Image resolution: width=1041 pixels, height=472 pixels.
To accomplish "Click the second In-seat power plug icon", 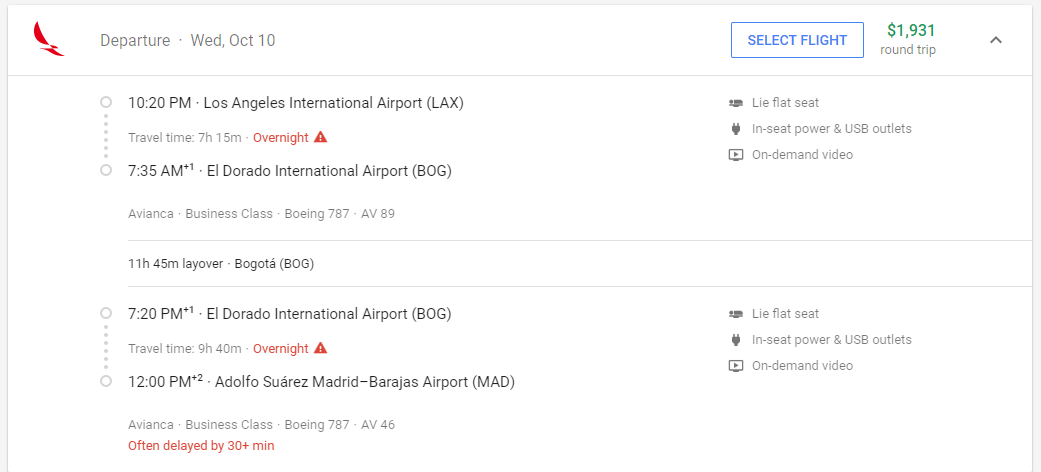I will 735,340.
